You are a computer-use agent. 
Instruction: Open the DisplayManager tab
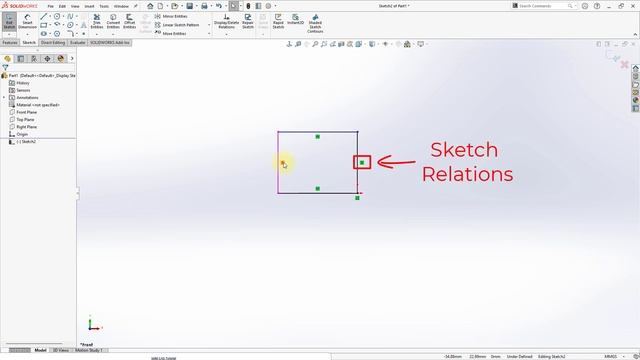(61, 59)
